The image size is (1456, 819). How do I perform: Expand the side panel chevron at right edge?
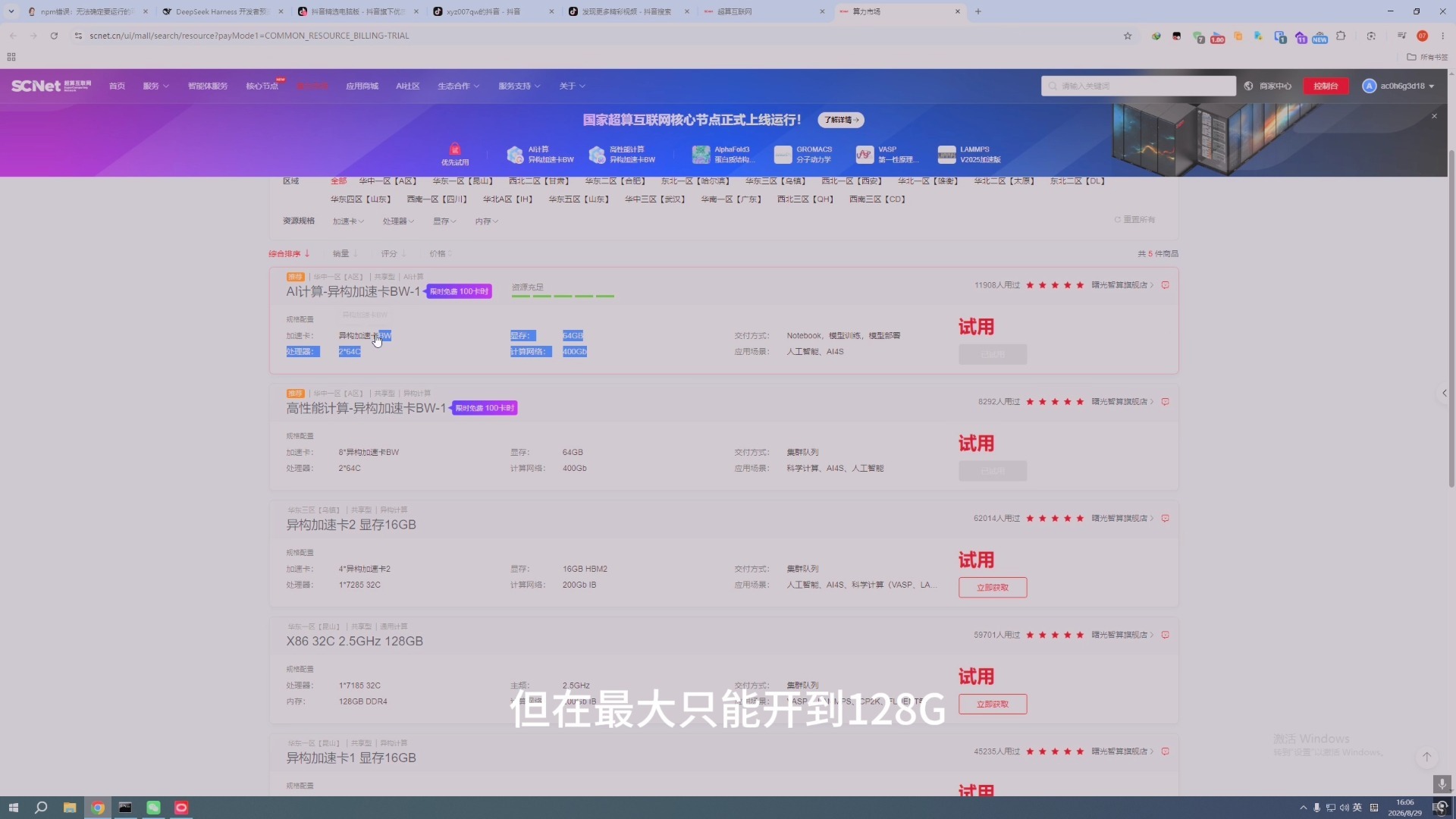point(1445,393)
